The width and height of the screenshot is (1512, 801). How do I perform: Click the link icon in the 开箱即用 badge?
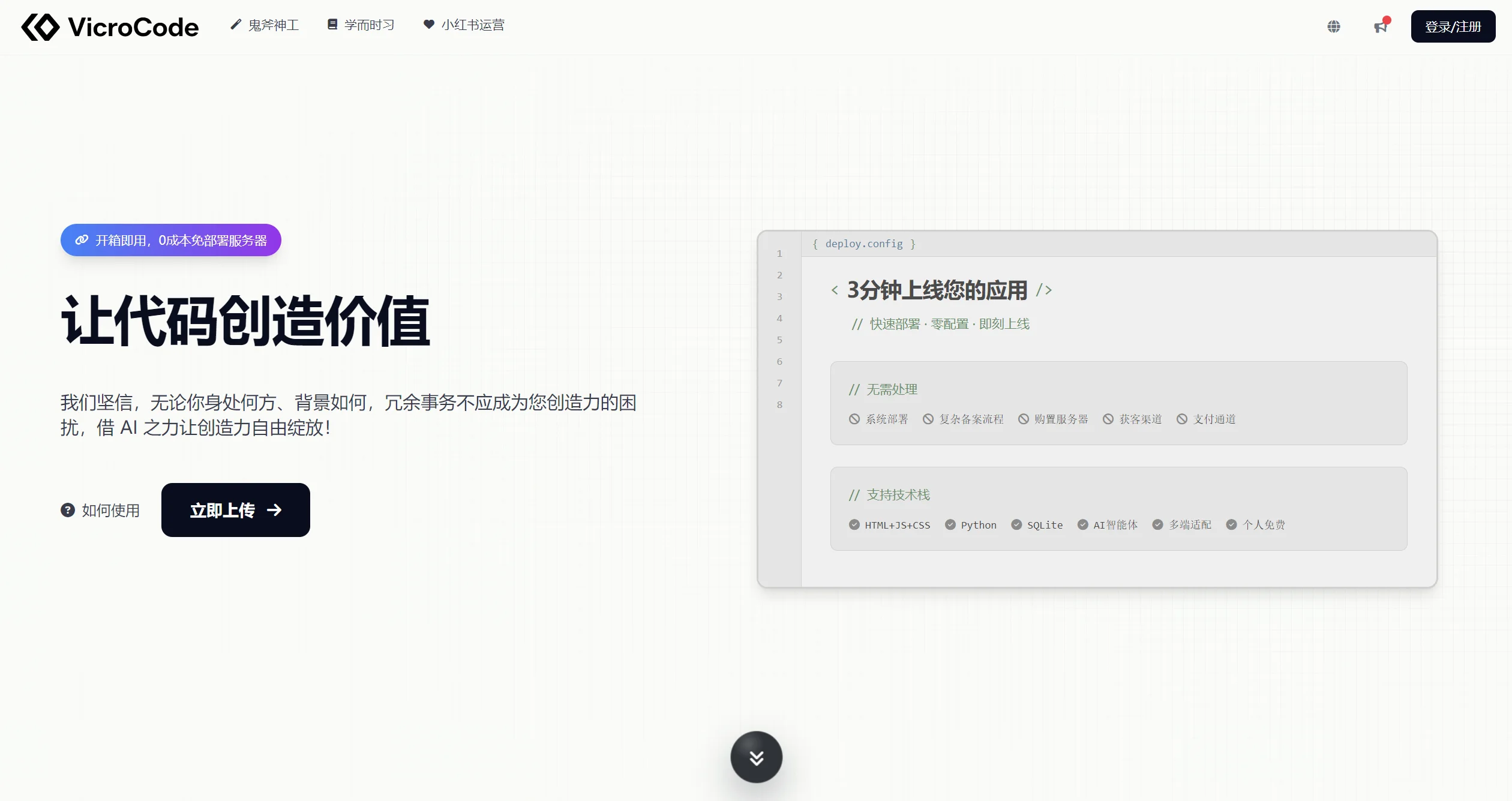tap(82, 240)
